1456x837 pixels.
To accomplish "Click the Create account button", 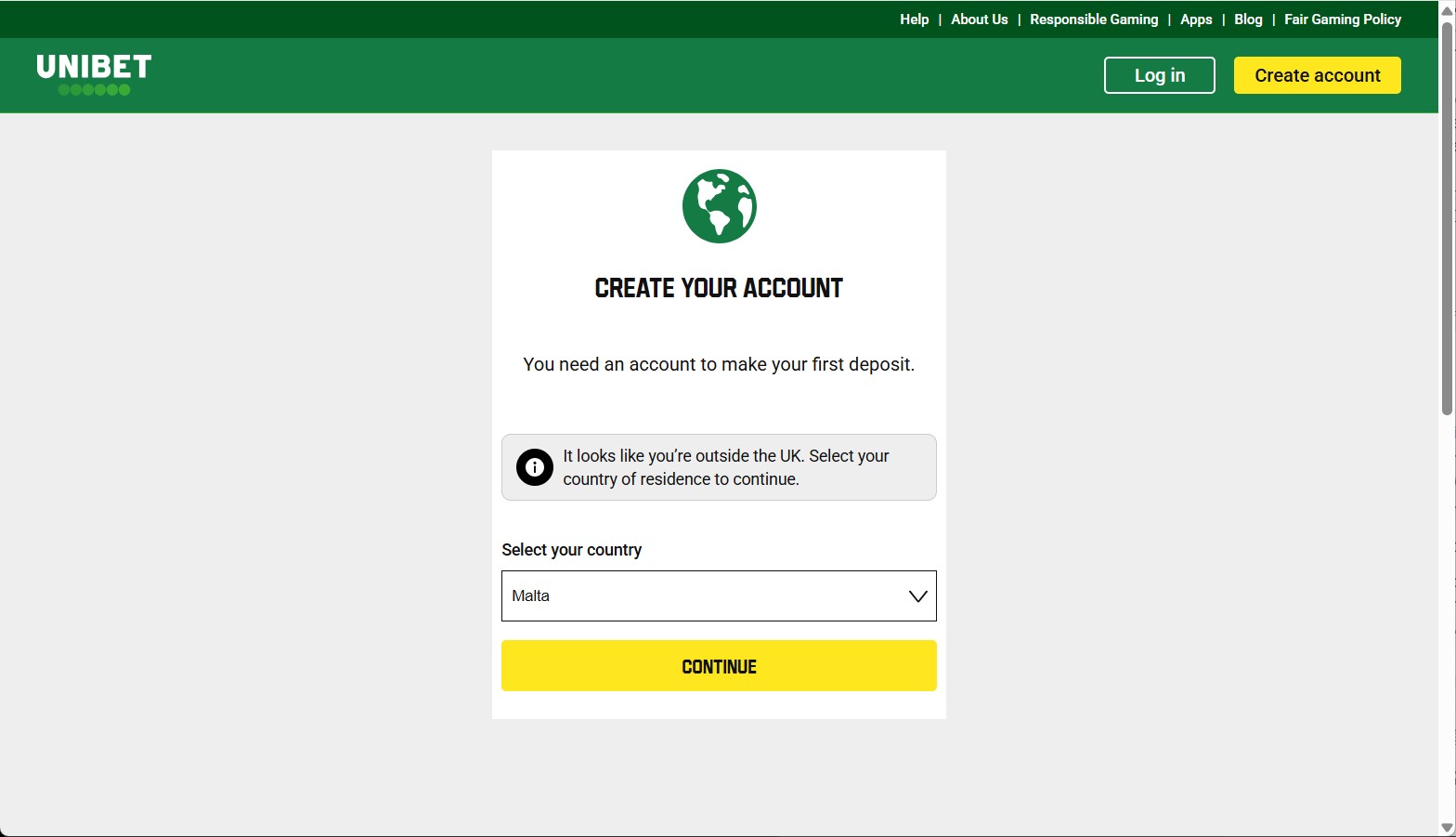I will click(x=1318, y=75).
